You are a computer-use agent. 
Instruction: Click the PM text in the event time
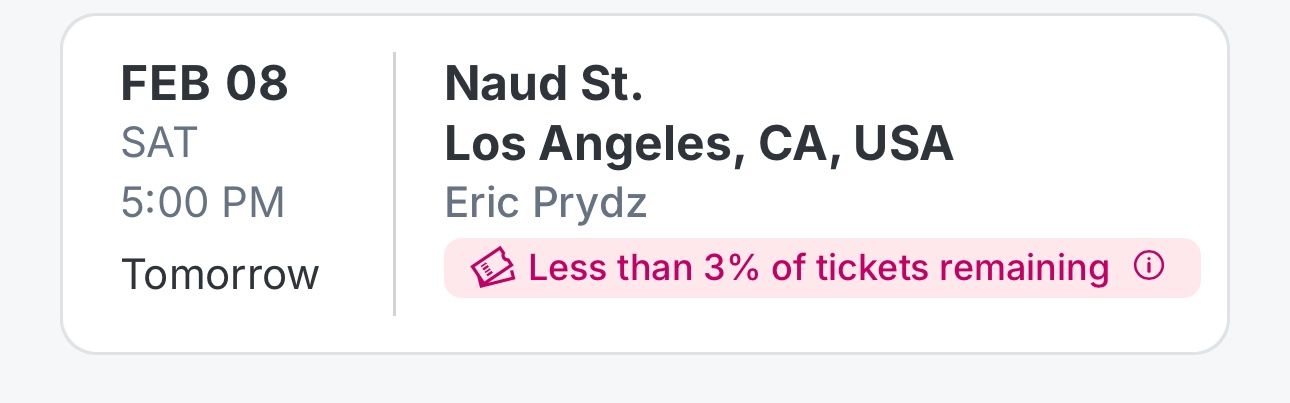tap(253, 203)
